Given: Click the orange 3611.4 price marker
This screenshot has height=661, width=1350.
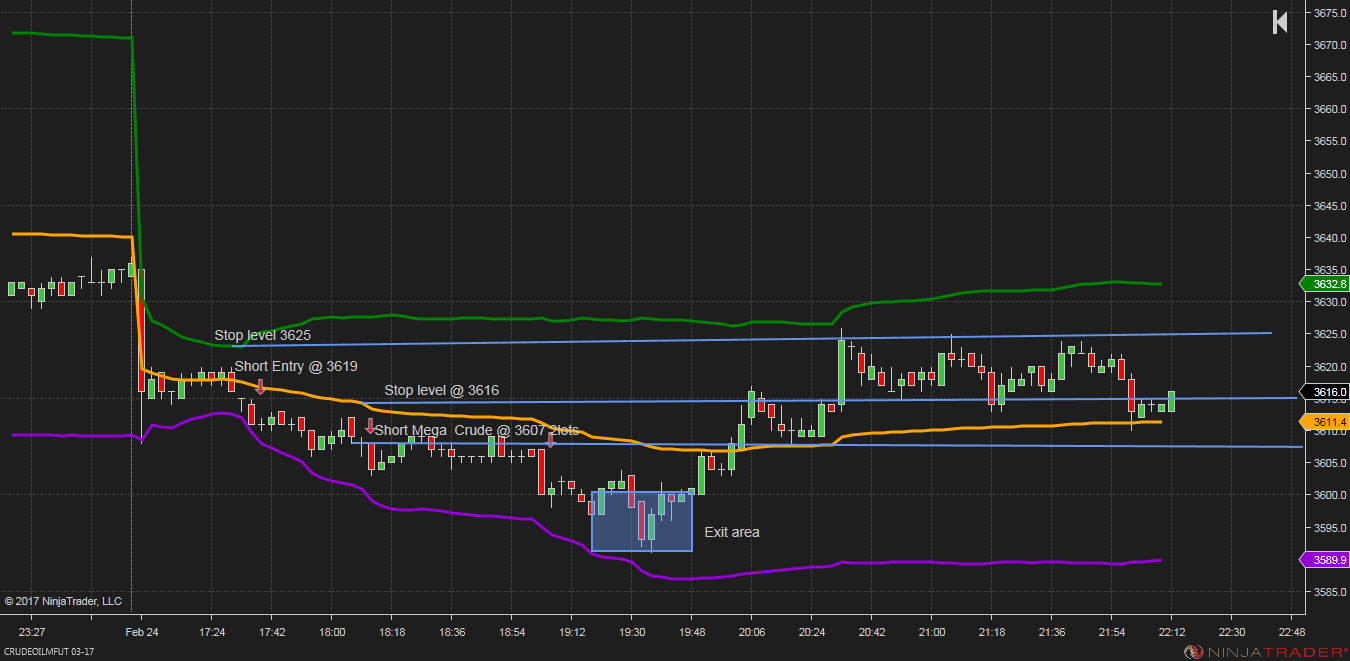Looking at the screenshot, I should 1323,422.
